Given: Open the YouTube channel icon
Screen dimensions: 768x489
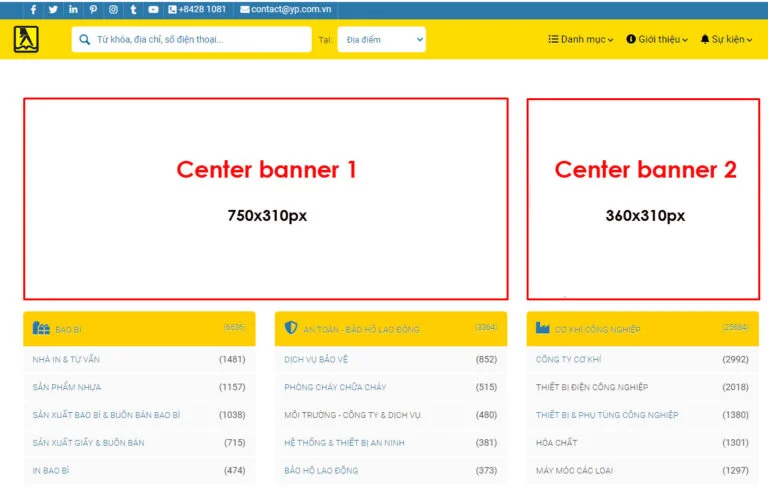Looking at the screenshot, I should tap(153, 9).
